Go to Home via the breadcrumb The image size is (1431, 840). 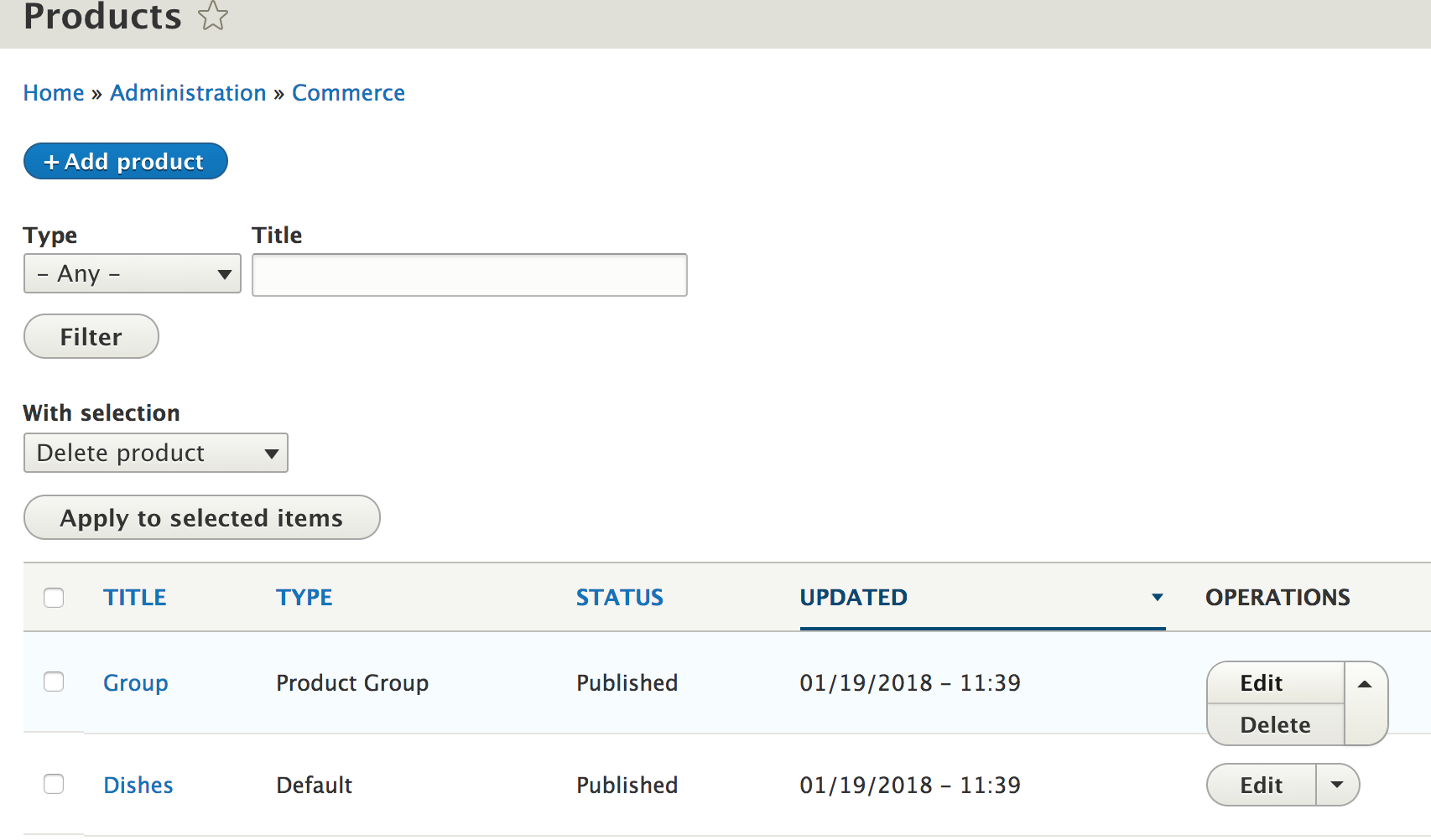(x=53, y=92)
